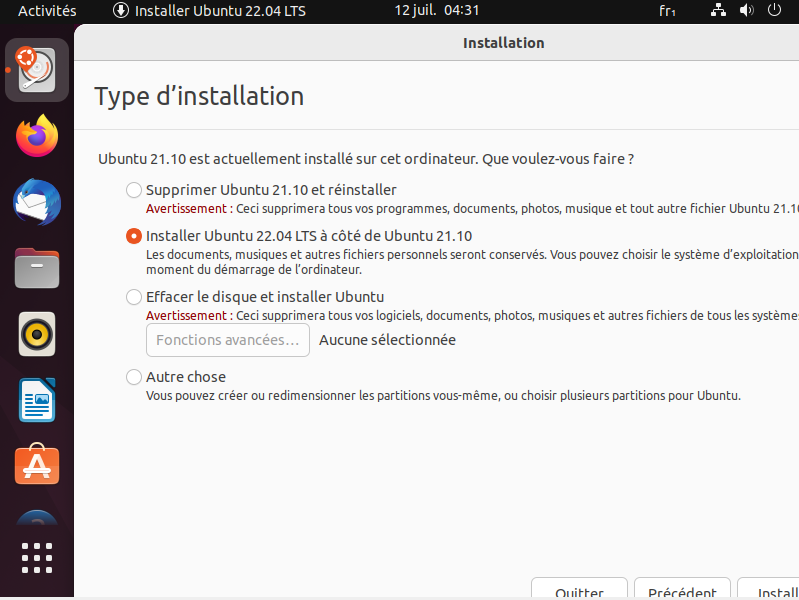Open the fr keyboard layout menu
Viewport: 799px width, 600px height.
pyautogui.click(x=667, y=11)
